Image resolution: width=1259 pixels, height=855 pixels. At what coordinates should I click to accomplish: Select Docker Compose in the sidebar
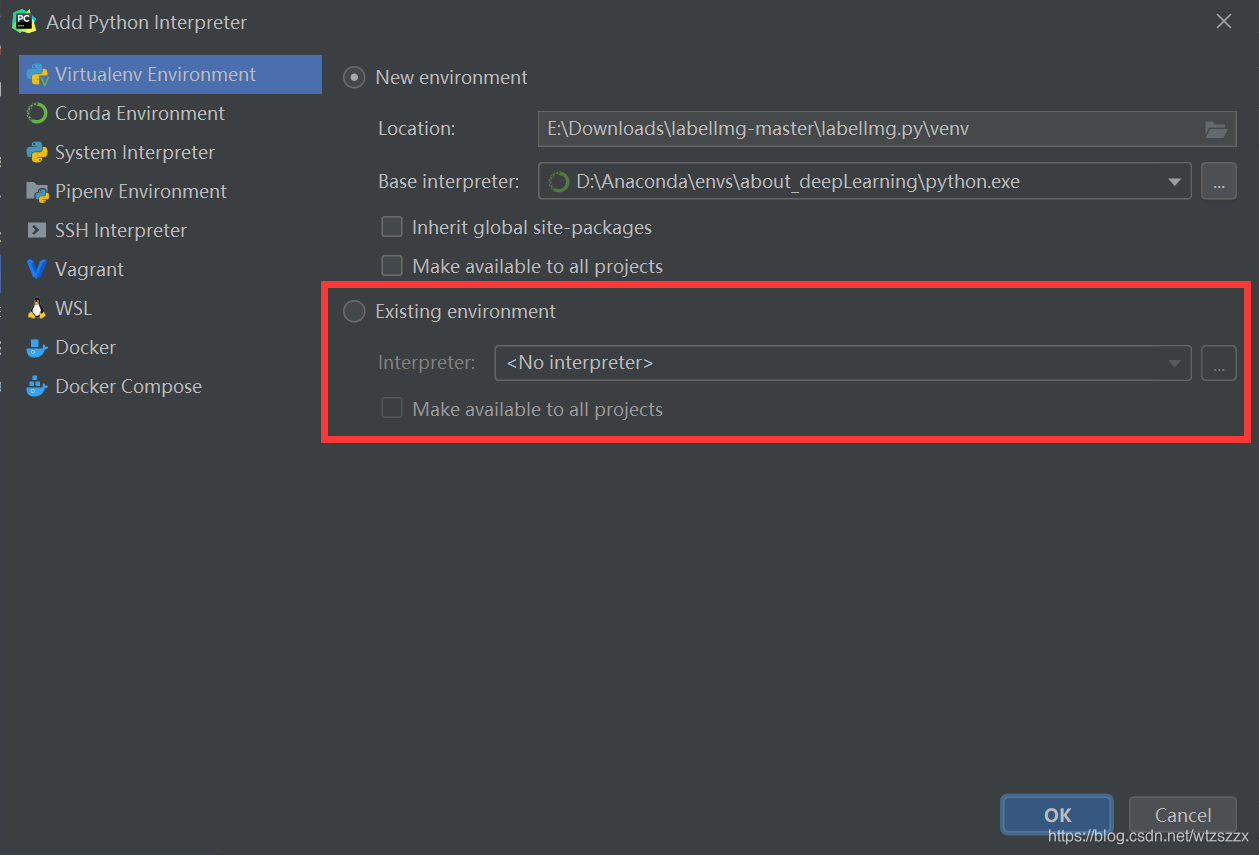pos(171,387)
